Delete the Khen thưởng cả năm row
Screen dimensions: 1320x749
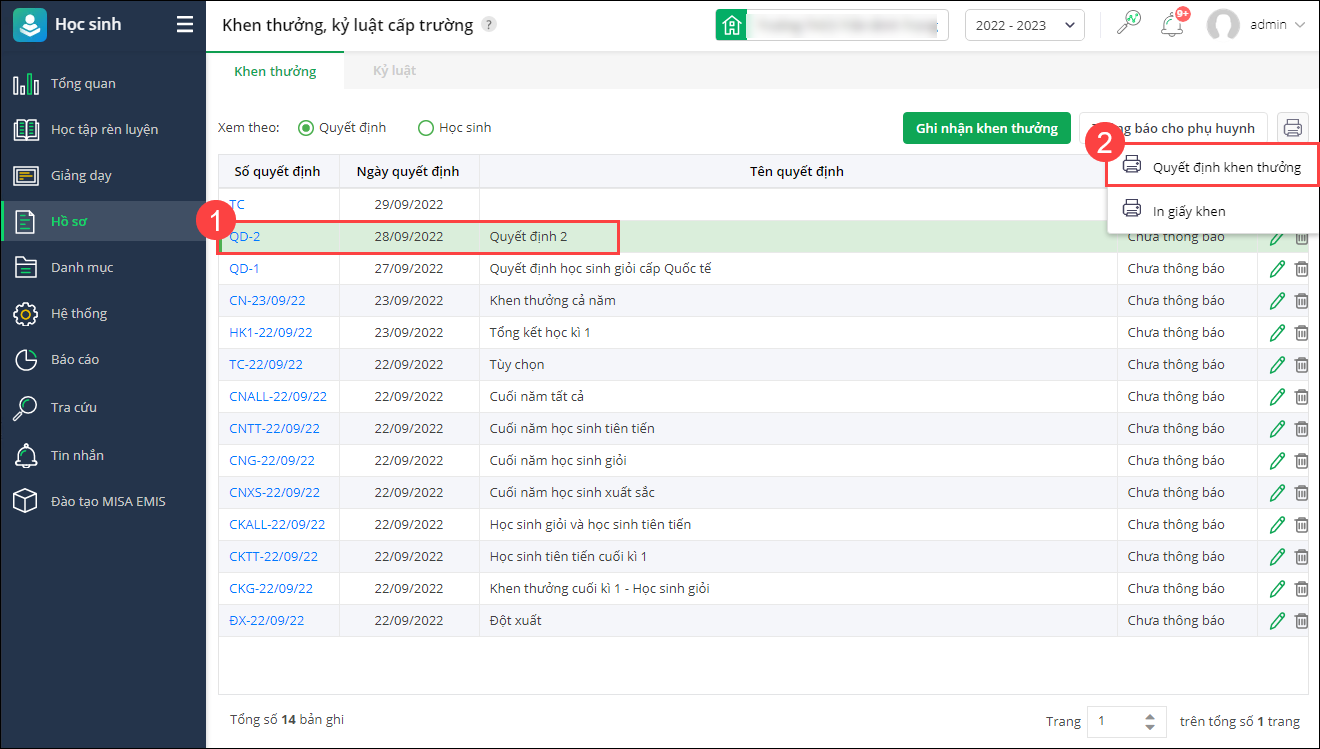point(1301,300)
